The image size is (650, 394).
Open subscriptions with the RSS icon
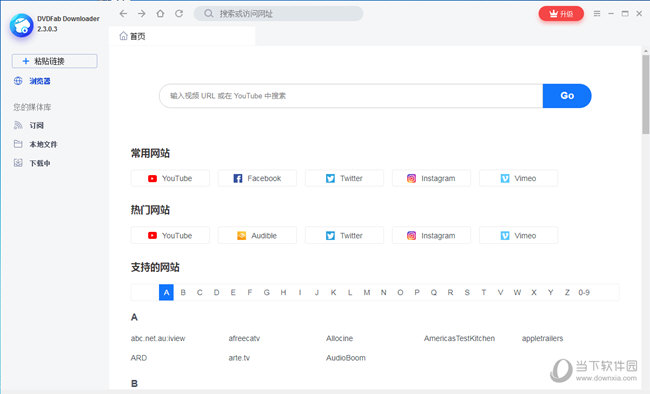29,125
